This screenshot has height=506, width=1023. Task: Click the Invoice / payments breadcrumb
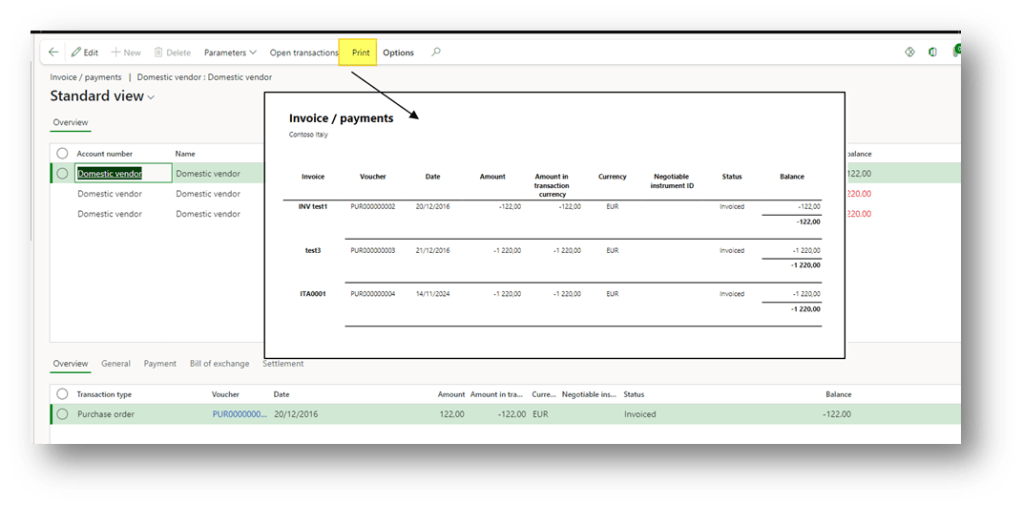(85, 77)
